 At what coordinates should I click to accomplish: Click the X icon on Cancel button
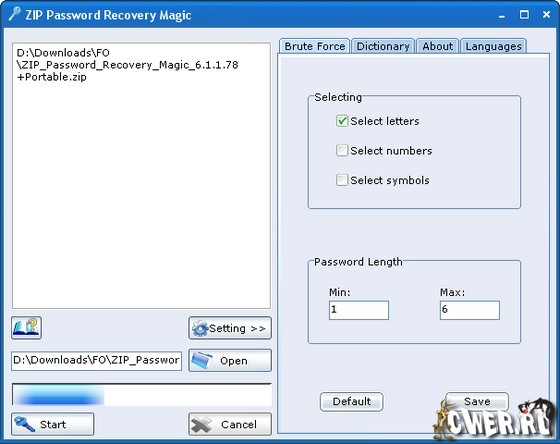click(x=201, y=424)
